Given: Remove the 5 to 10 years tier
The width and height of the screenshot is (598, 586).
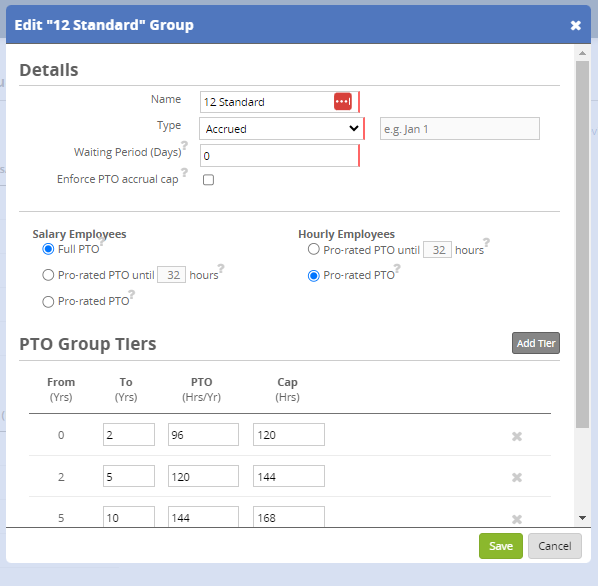Looking at the screenshot, I should (x=517, y=519).
